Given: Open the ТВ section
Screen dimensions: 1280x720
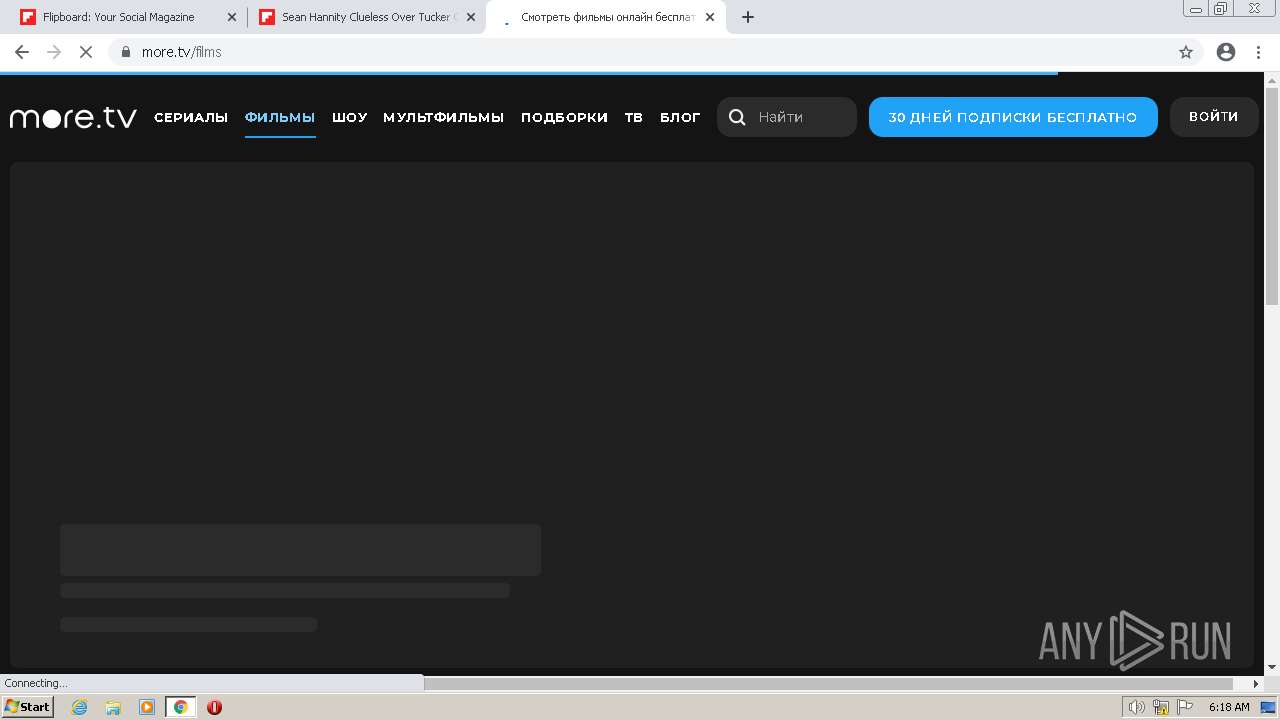Looking at the screenshot, I should point(634,117).
